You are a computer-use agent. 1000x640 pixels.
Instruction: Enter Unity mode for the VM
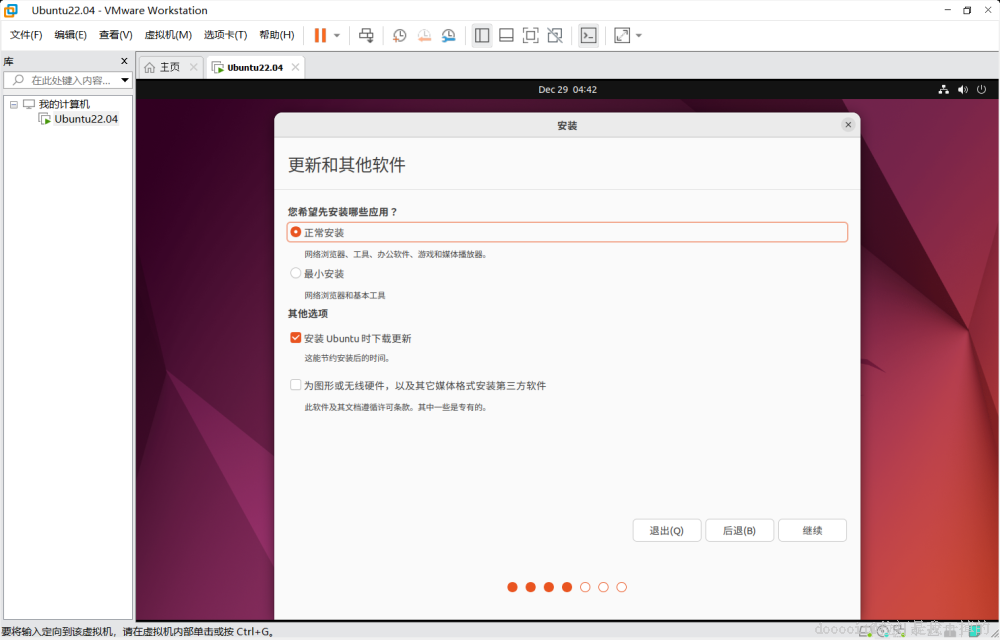pyautogui.click(x=555, y=35)
